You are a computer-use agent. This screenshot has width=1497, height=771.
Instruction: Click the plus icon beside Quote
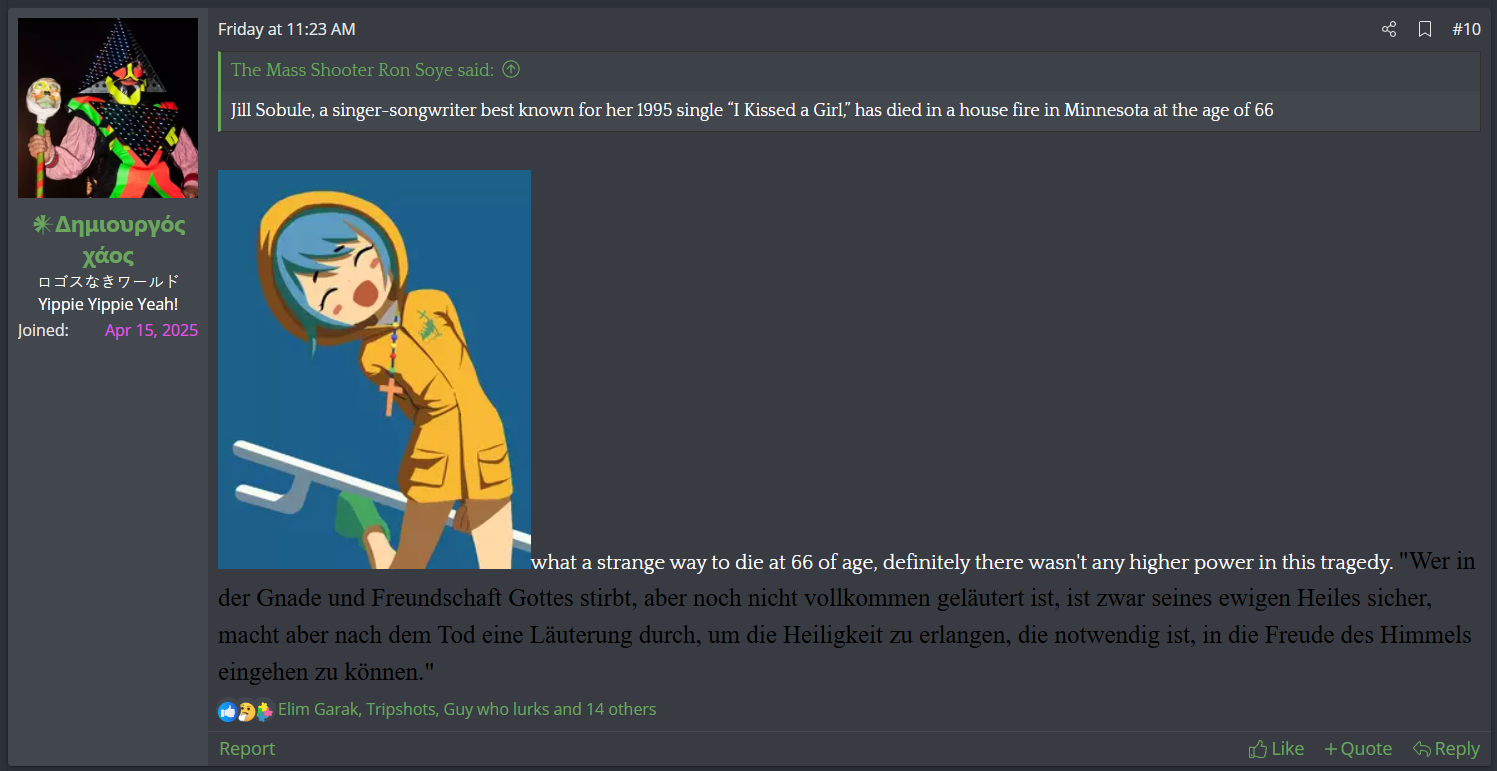pos(1330,748)
